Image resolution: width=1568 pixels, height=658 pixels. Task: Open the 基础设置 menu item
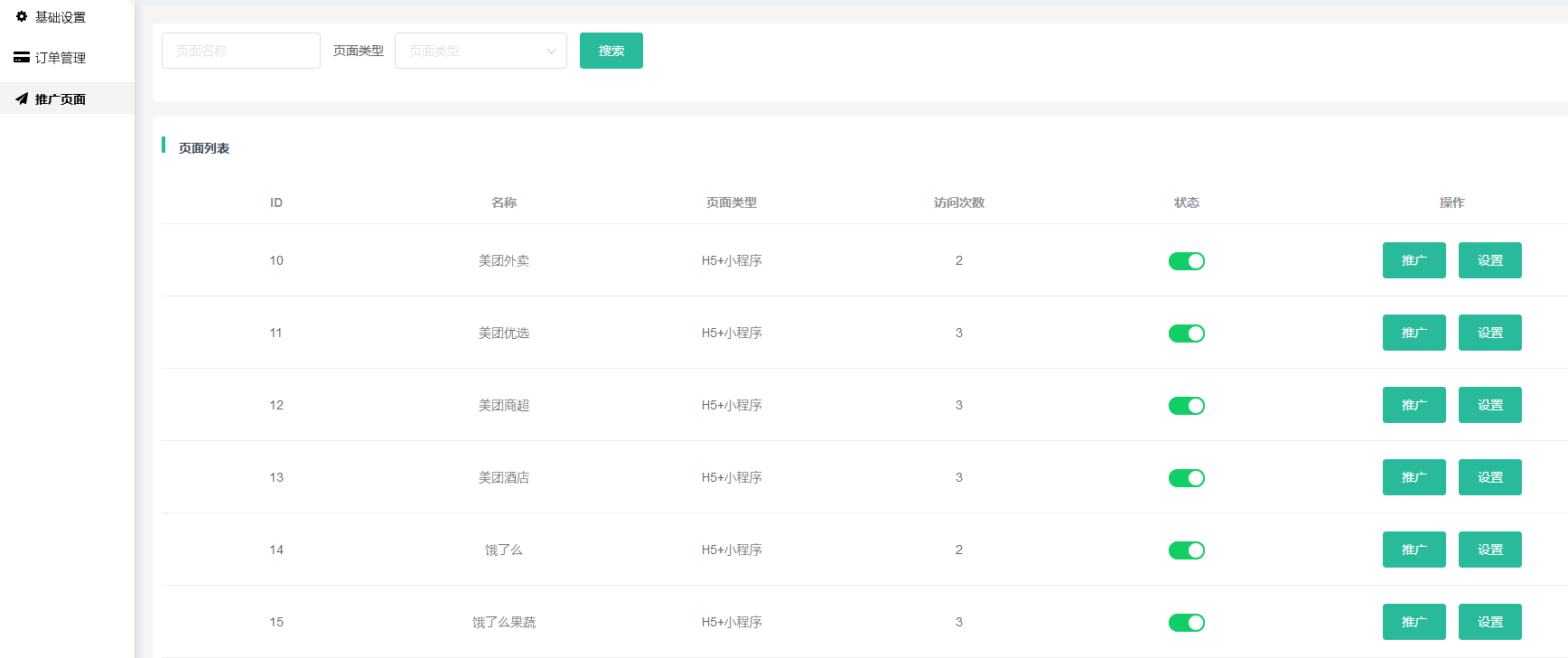[67, 17]
